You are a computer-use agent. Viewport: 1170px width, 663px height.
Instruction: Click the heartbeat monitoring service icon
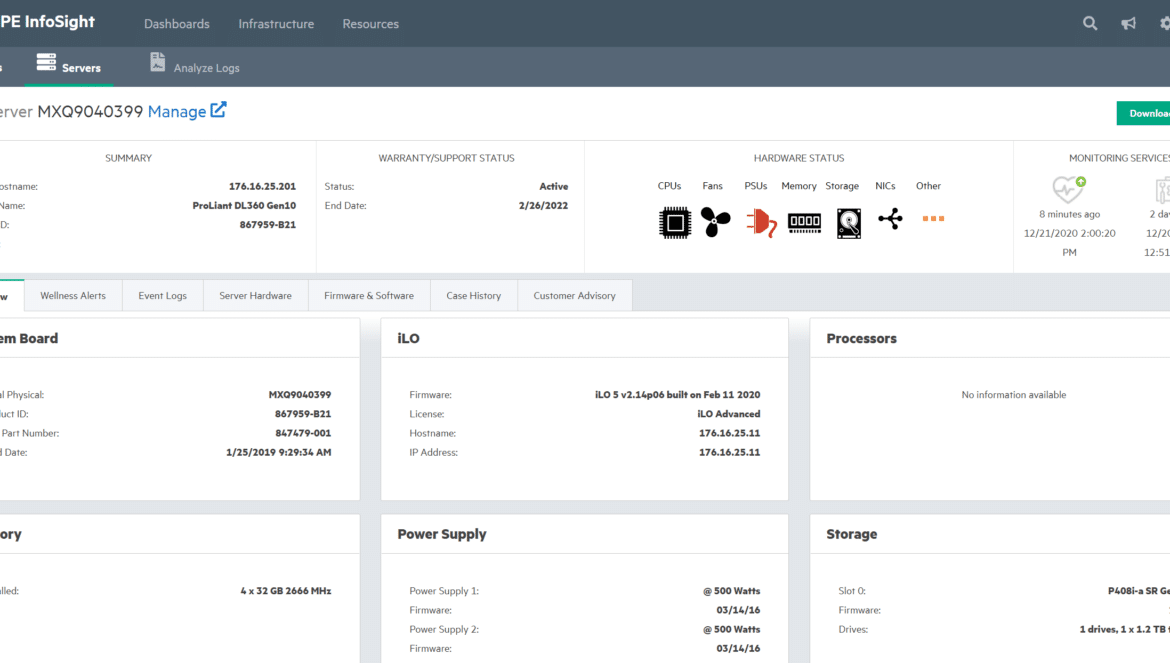pos(1069,189)
